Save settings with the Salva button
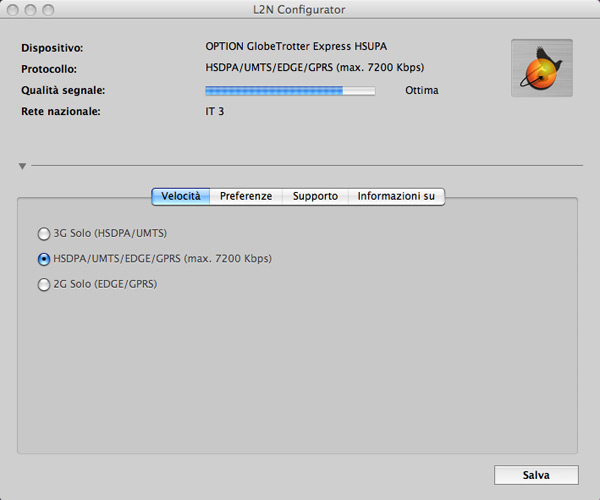600x500 pixels. [536, 475]
